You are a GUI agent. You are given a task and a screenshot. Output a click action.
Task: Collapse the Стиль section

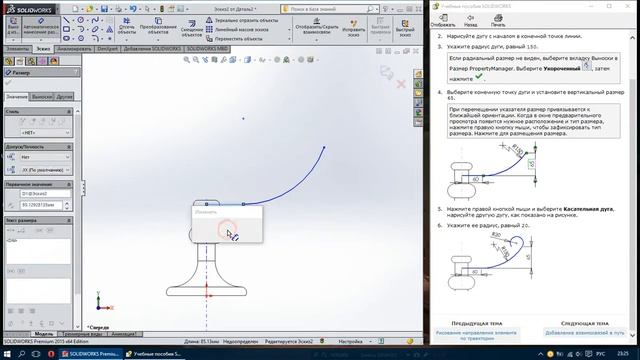[x=69, y=112]
